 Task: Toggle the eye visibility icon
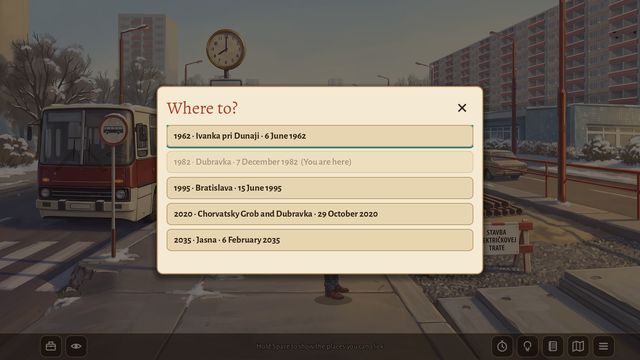click(x=76, y=347)
